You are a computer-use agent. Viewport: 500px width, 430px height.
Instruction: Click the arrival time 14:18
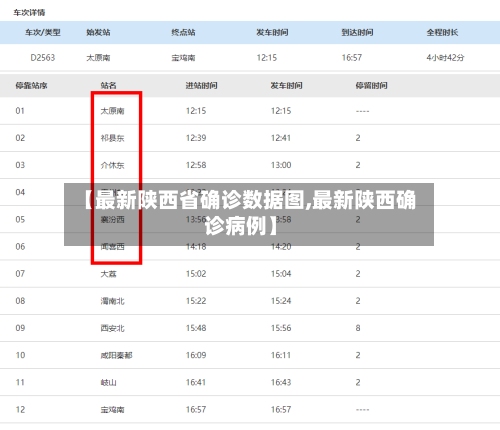point(196,247)
